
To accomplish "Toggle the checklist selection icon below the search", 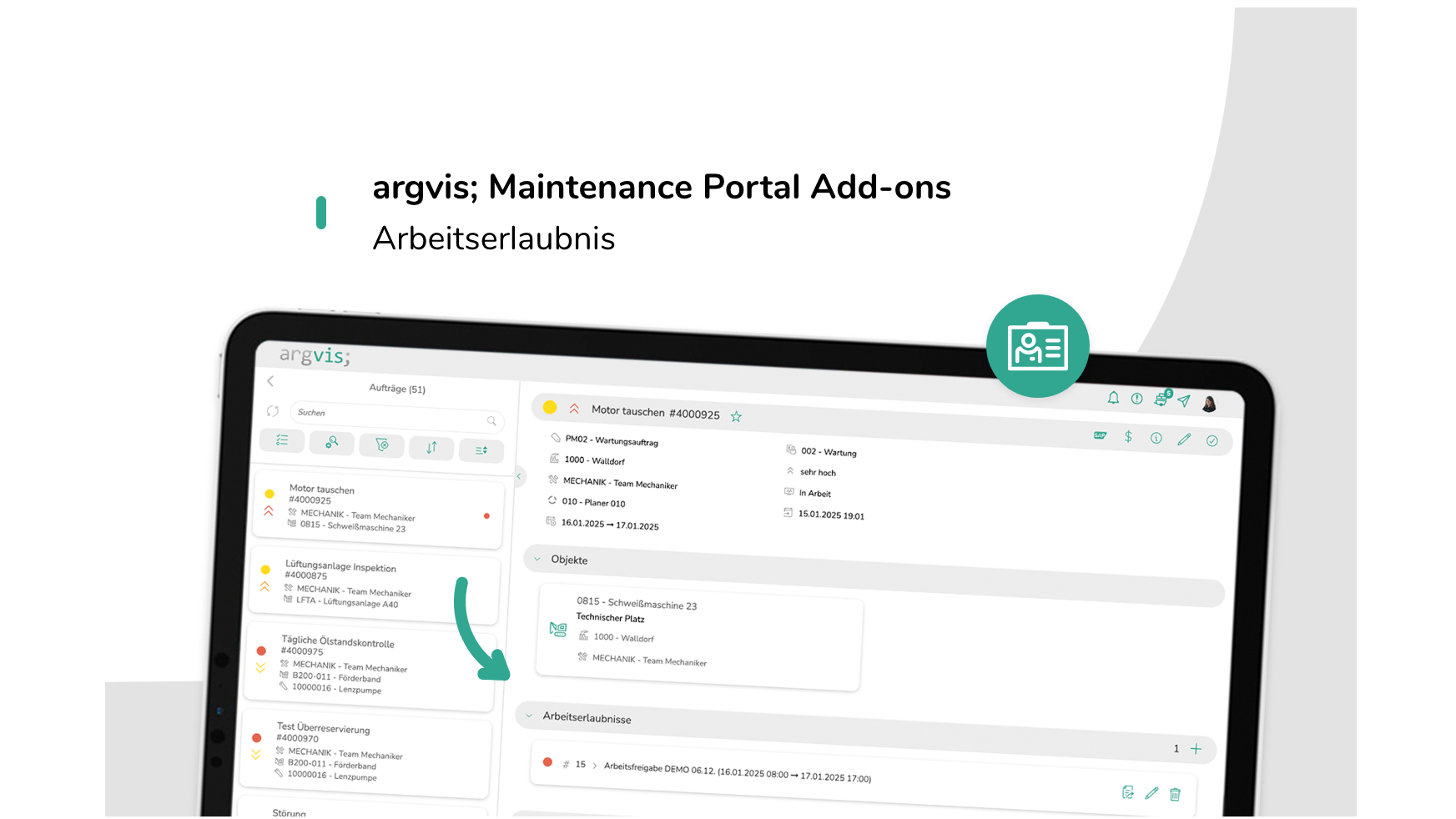I will pyautogui.click(x=282, y=440).
